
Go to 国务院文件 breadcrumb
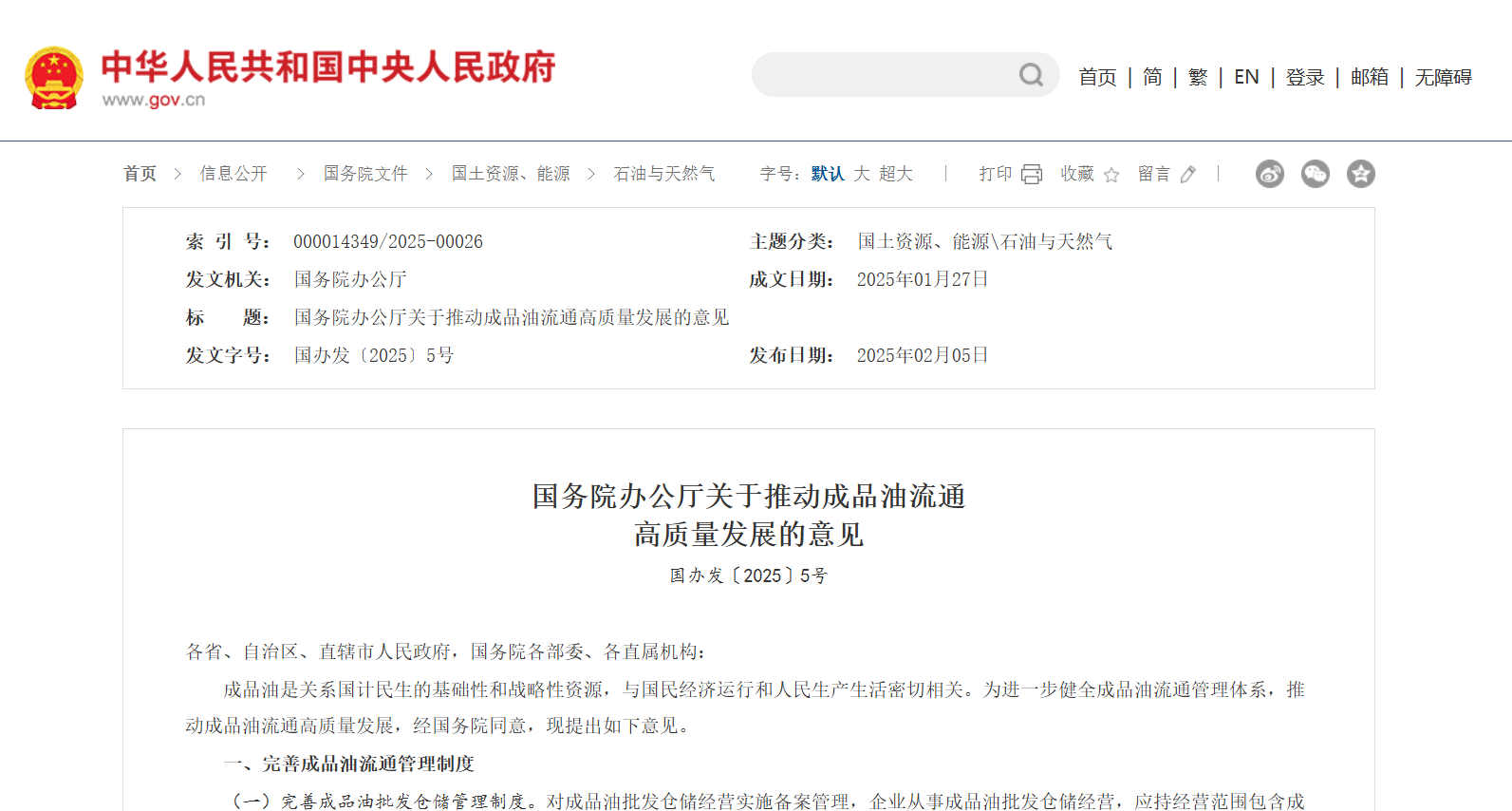[x=365, y=174]
